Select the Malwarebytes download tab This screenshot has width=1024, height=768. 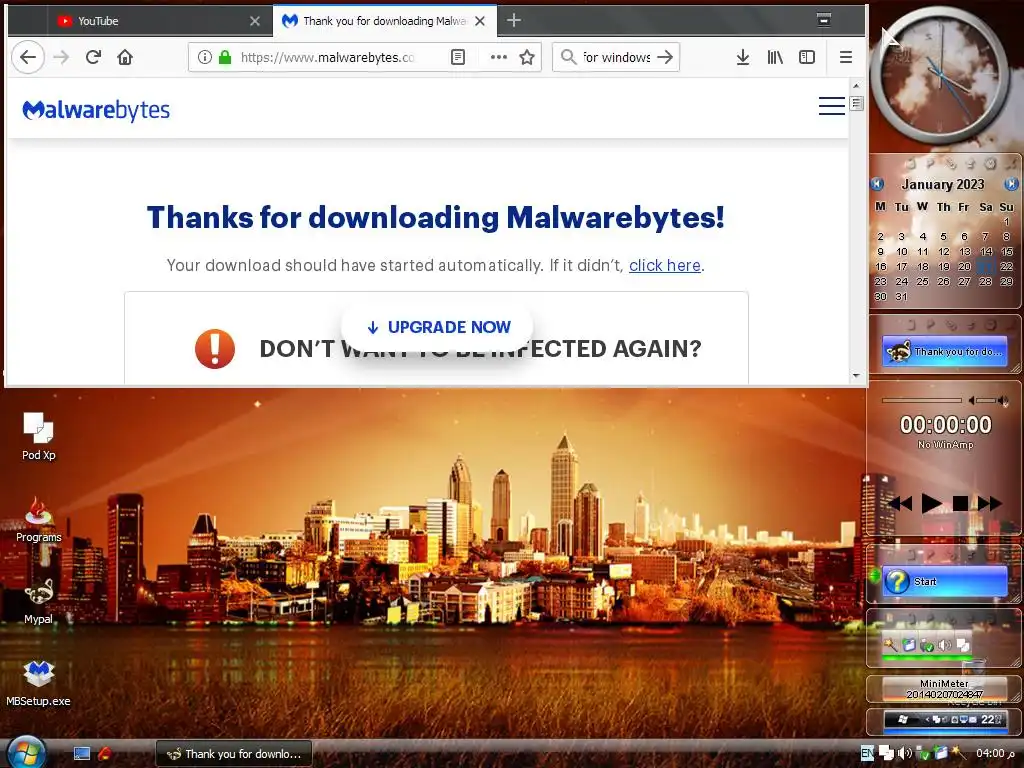[384, 21]
